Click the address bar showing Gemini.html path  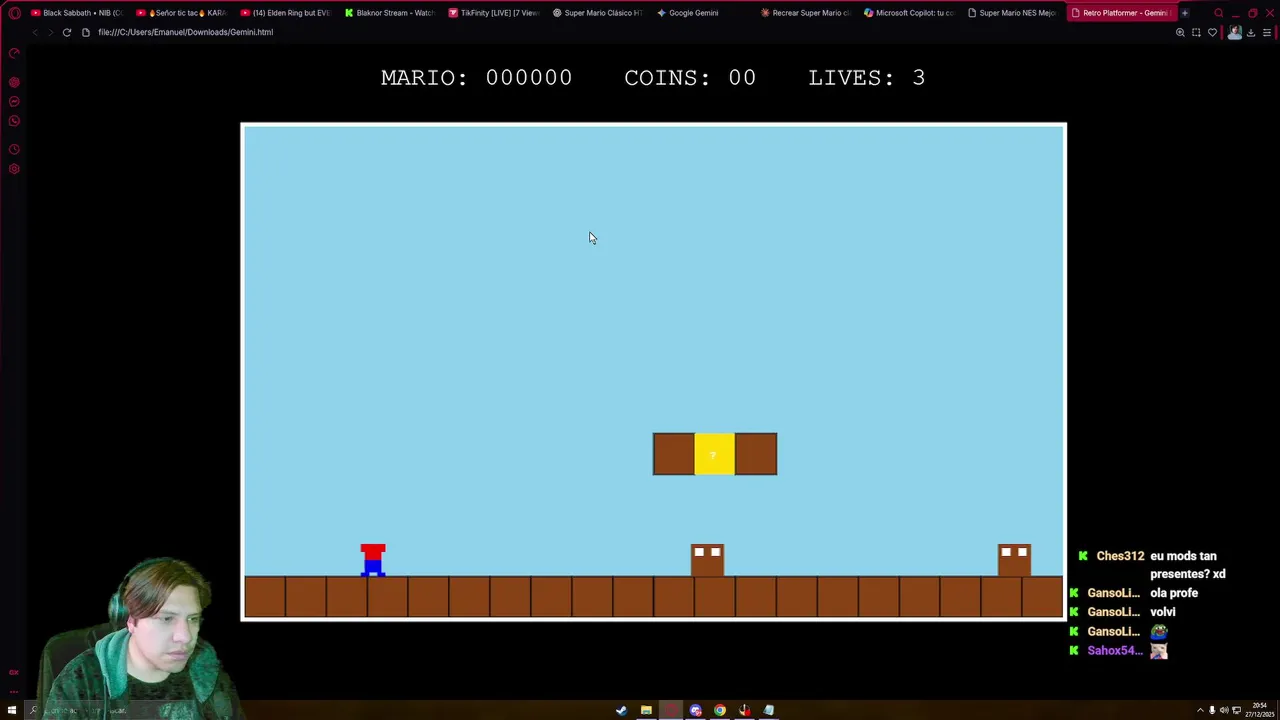[x=185, y=32]
